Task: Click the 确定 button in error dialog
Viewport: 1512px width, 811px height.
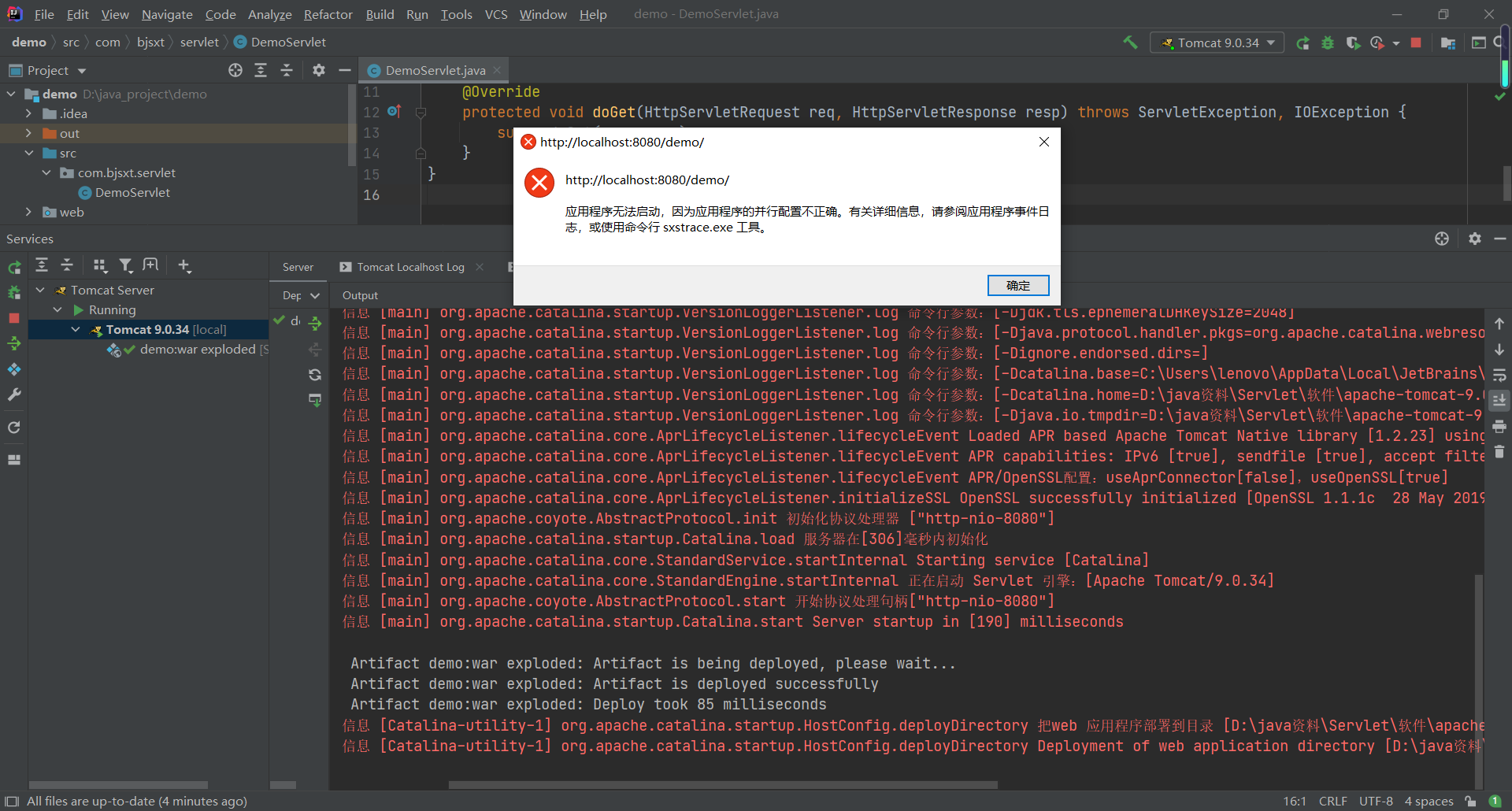Action: [x=1018, y=285]
